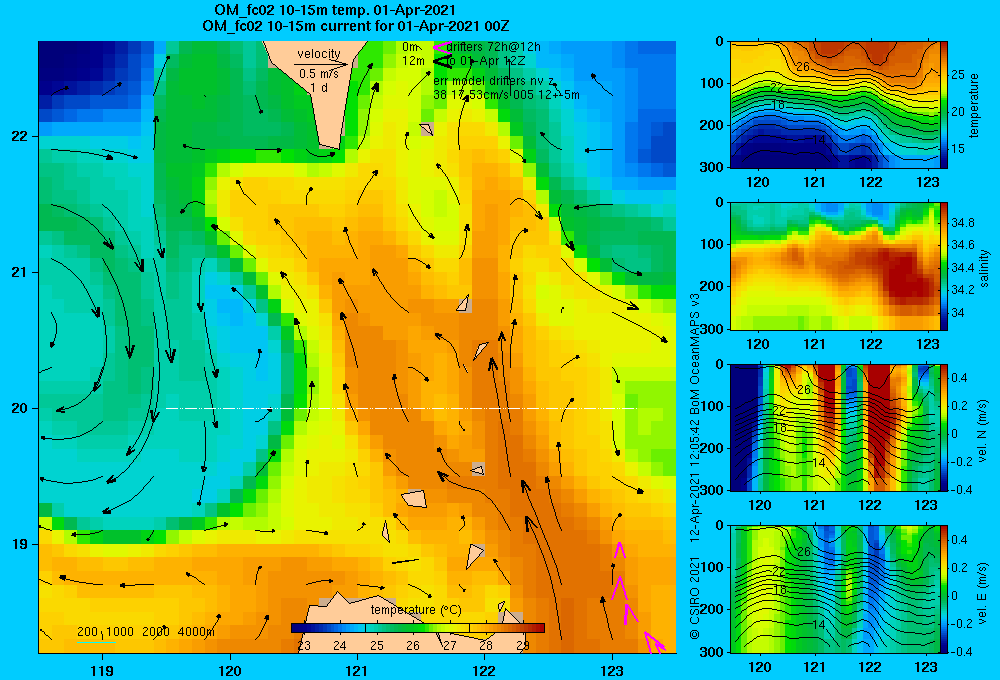The image size is (1000, 680).
Task: Select the northernmost magenta drifter arrow near 19N
Action: 619,550
